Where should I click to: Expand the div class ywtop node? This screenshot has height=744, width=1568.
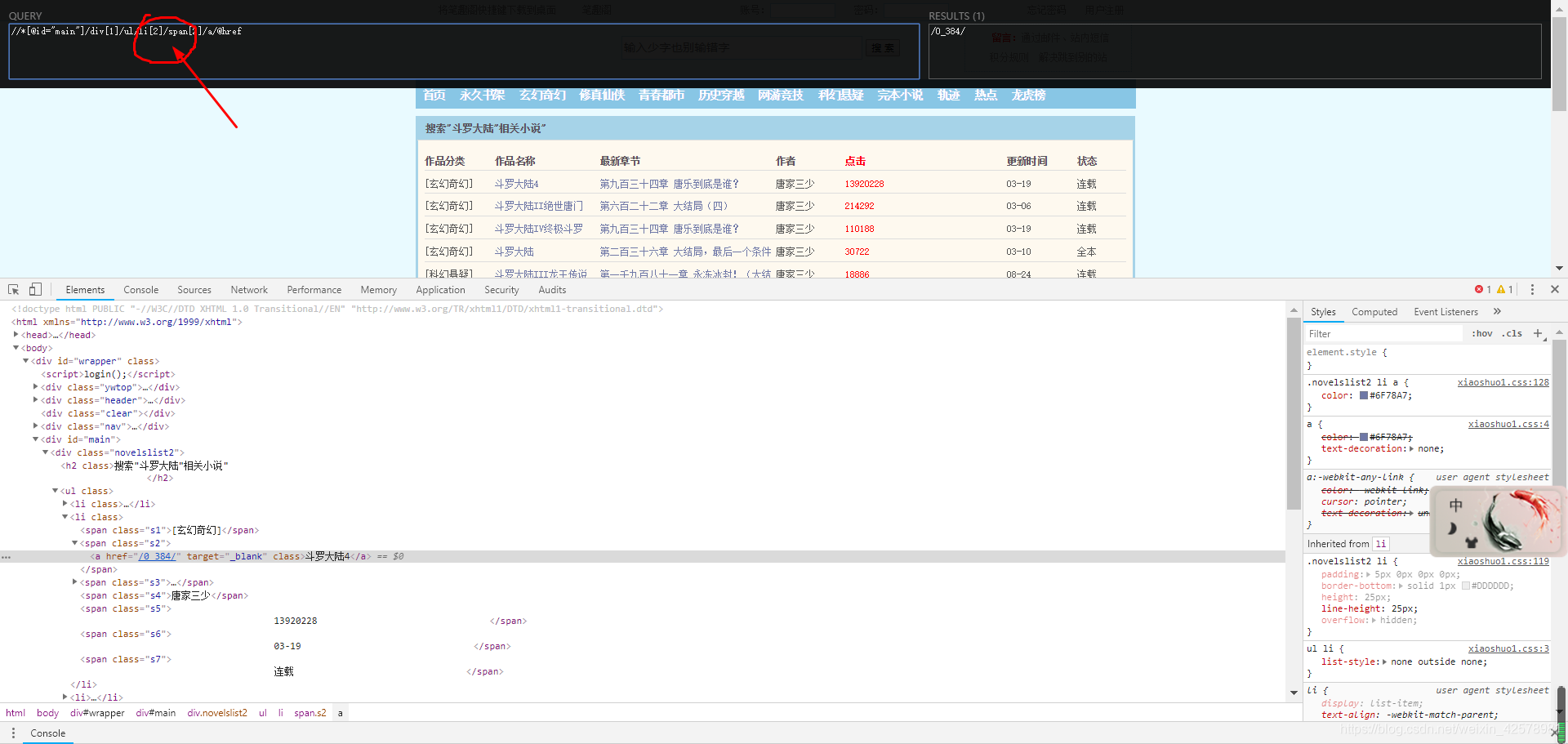(x=35, y=387)
